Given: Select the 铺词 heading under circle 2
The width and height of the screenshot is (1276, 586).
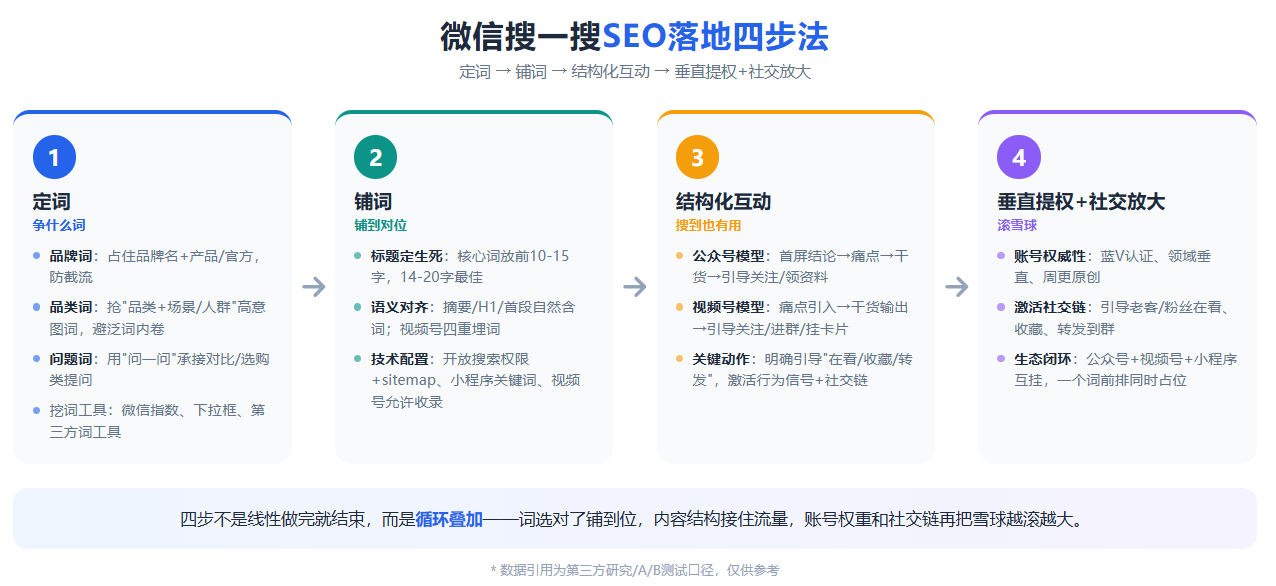Looking at the screenshot, I should pyautogui.click(x=373, y=201).
